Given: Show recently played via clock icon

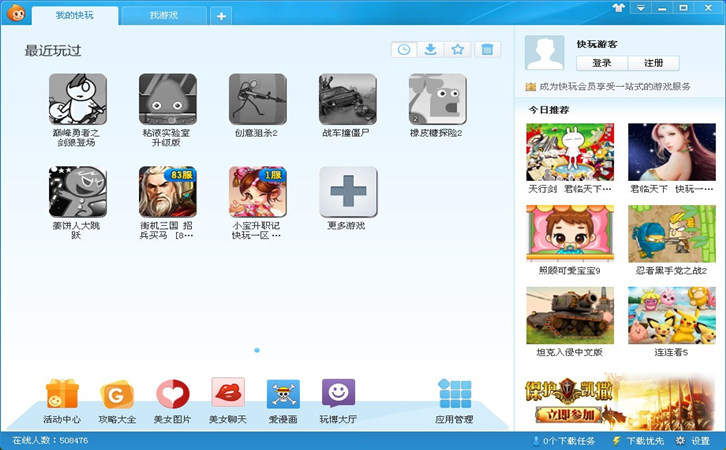Looking at the screenshot, I should (x=404, y=49).
